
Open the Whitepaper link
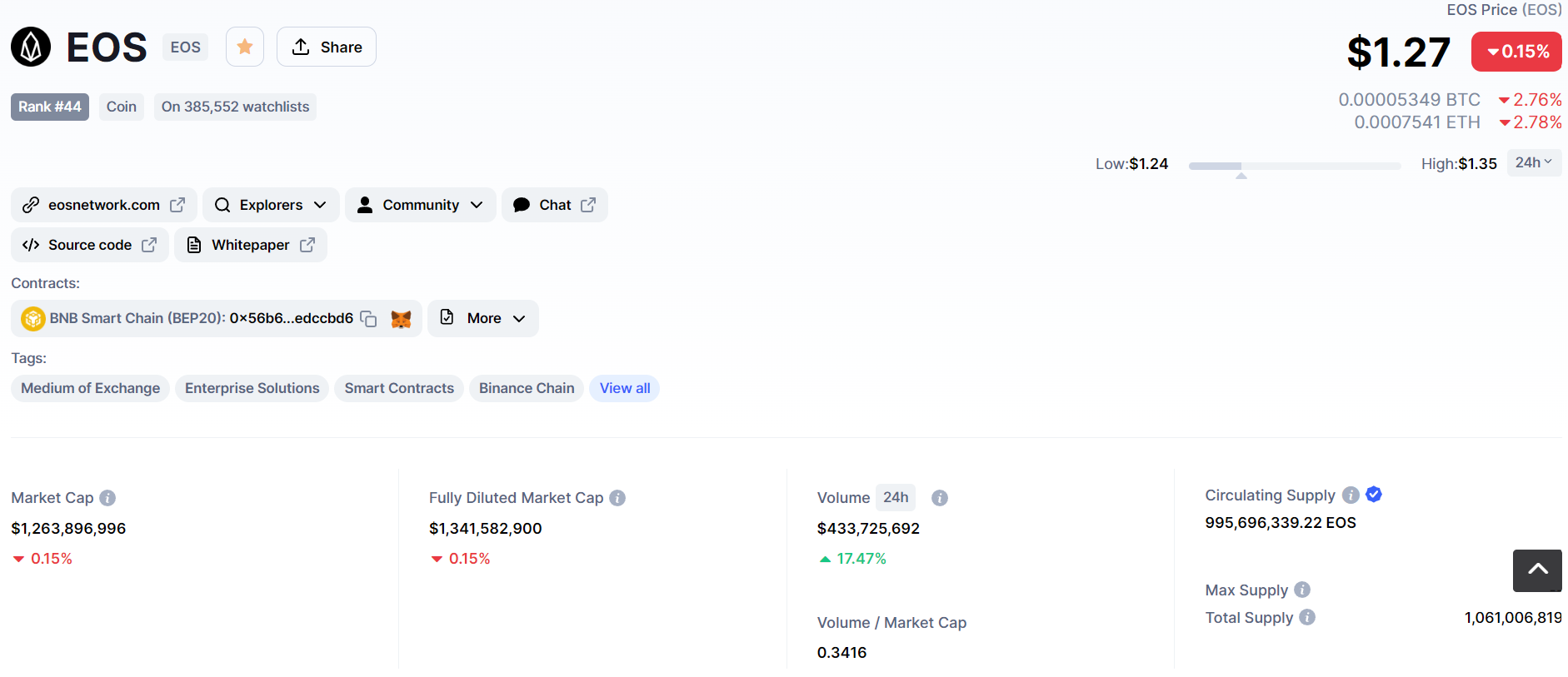251,245
